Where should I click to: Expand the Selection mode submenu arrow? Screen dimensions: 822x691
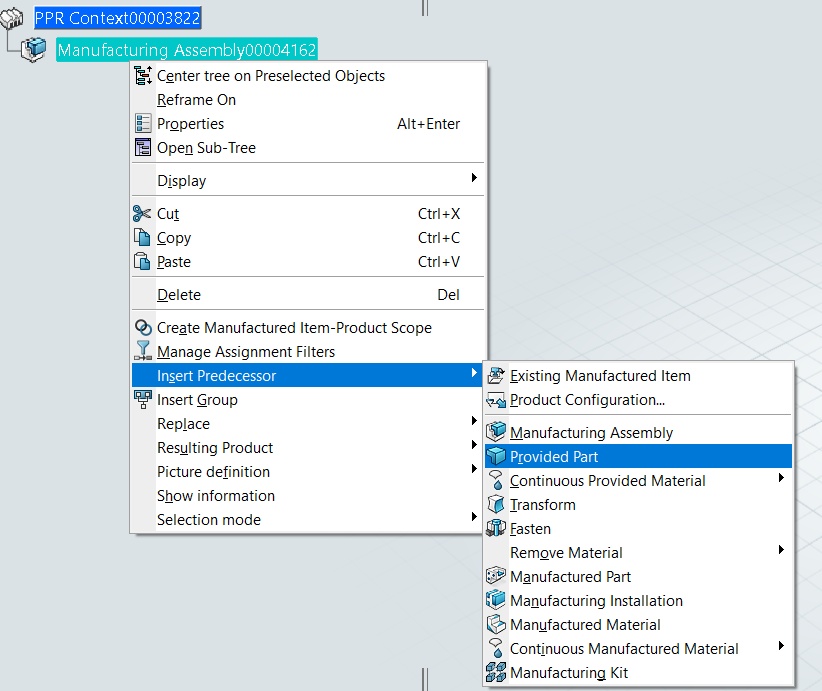coord(474,516)
